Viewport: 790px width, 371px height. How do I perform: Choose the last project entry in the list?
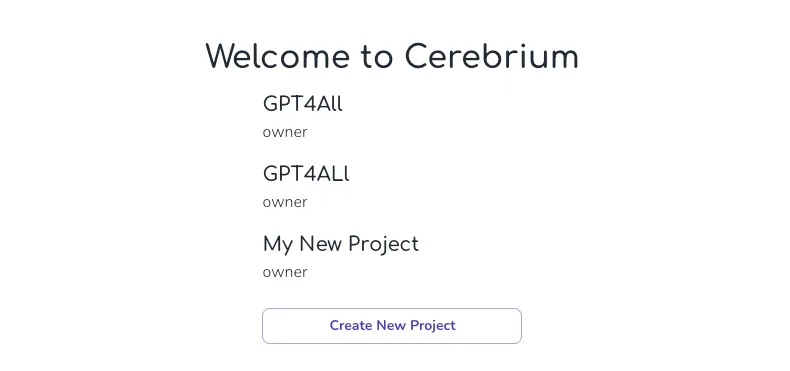click(x=341, y=244)
